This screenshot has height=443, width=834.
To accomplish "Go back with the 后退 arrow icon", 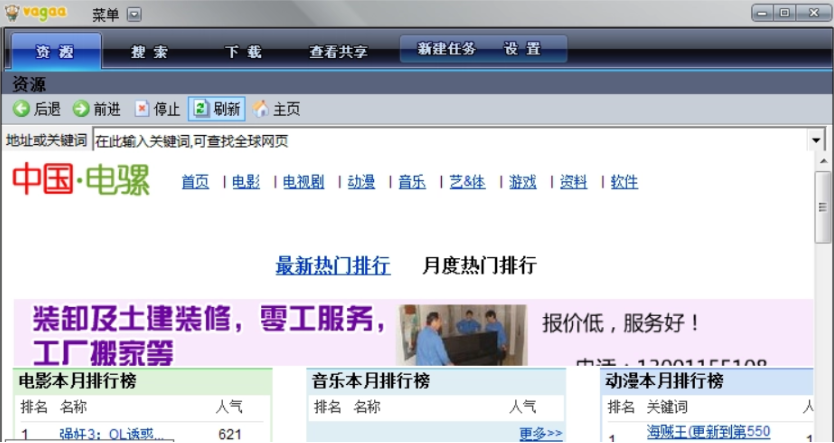I will (x=21, y=109).
